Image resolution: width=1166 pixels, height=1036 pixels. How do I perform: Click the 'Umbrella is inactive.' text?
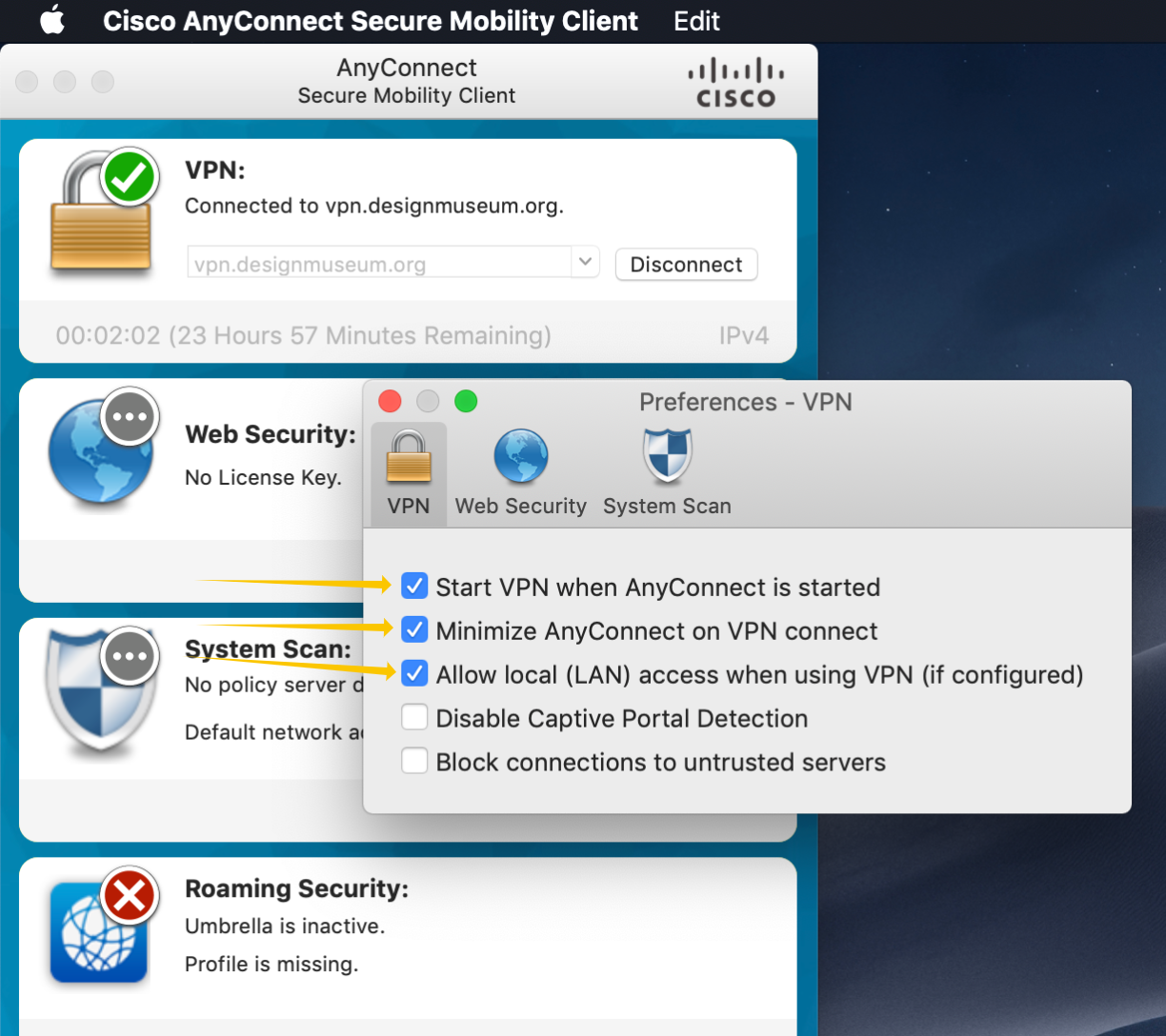click(285, 926)
